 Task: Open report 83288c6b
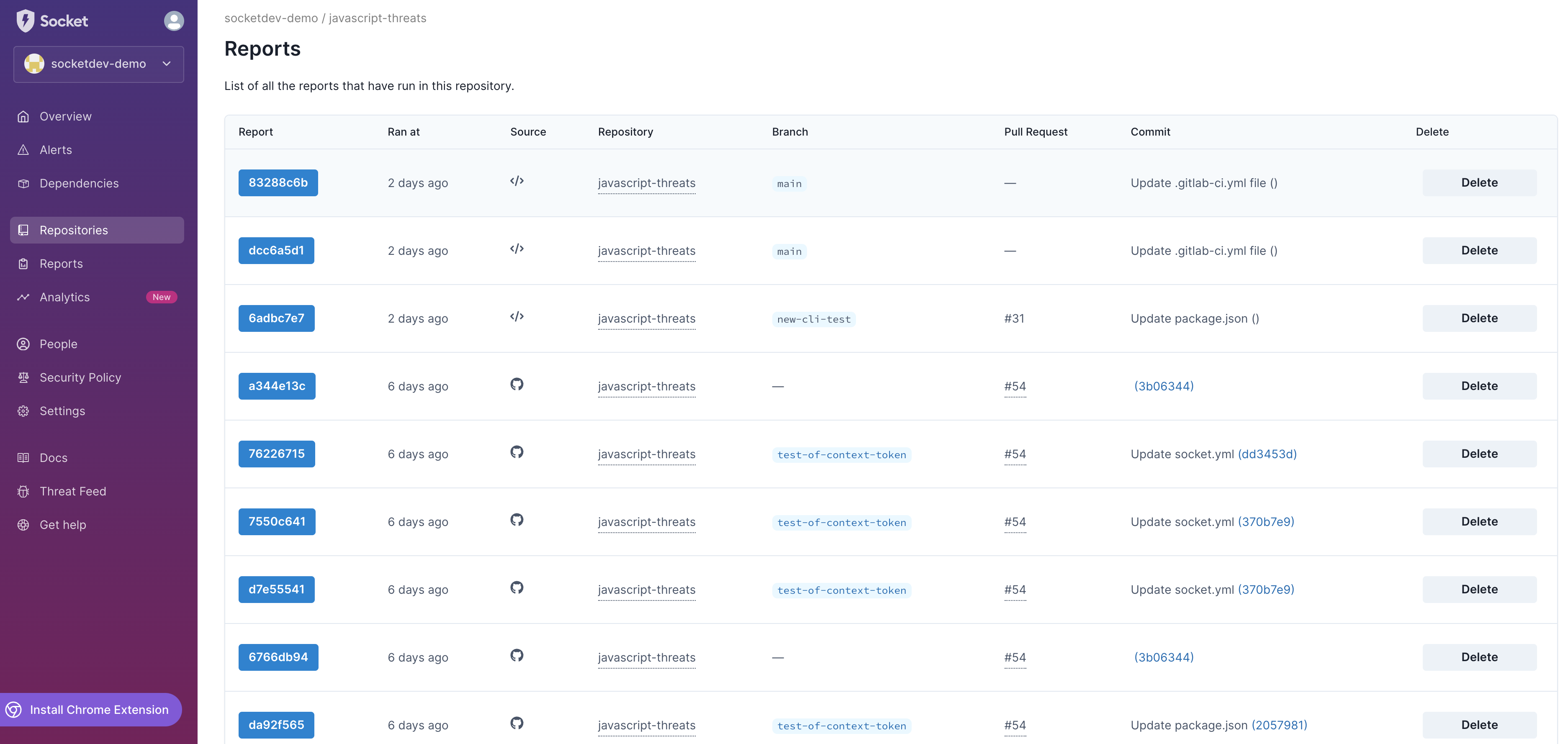click(278, 182)
